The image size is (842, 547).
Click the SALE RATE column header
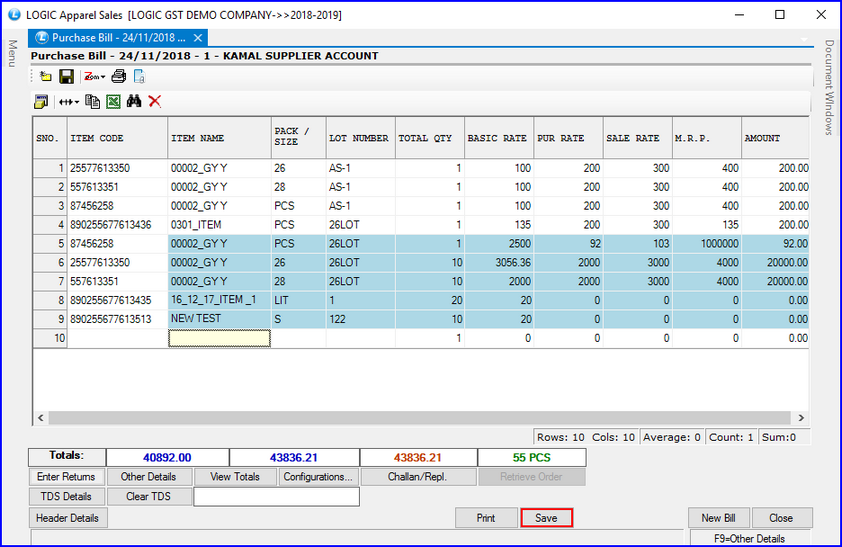[x=637, y=138]
